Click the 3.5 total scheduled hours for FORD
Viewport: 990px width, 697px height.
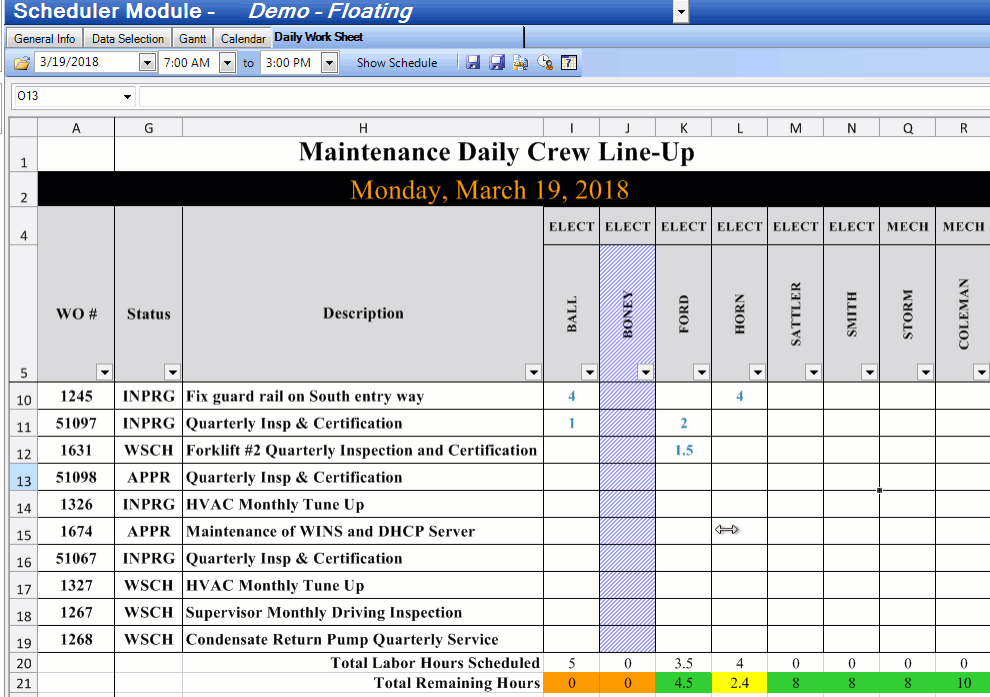(684, 663)
